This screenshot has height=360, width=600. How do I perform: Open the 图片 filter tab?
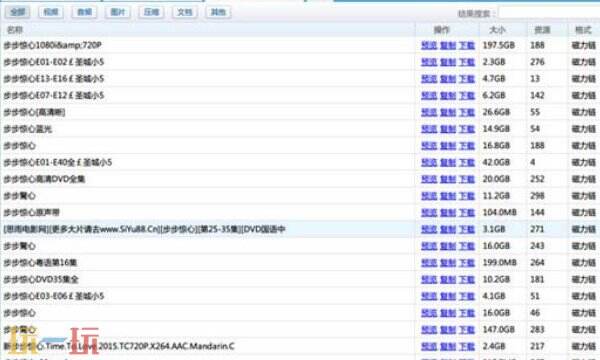pyautogui.click(x=118, y=12)
